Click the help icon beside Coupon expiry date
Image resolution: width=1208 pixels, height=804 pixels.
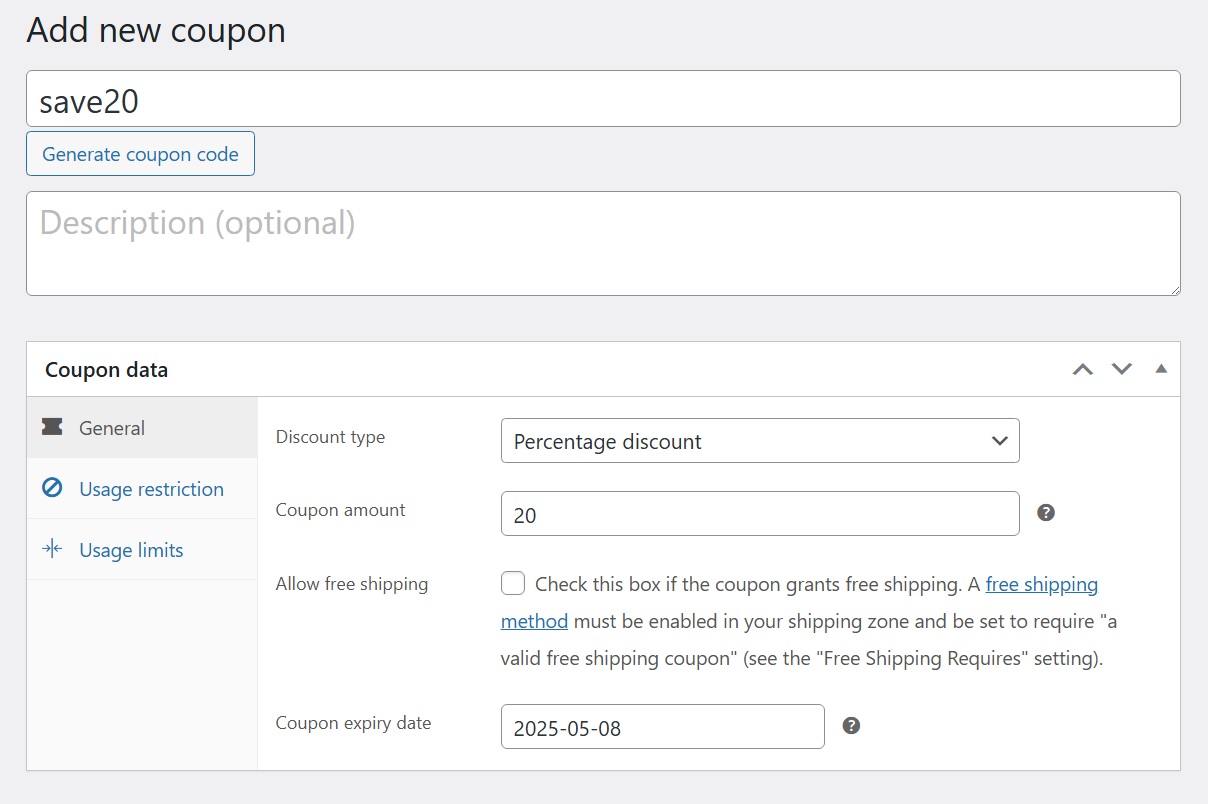tap(851, 726)
